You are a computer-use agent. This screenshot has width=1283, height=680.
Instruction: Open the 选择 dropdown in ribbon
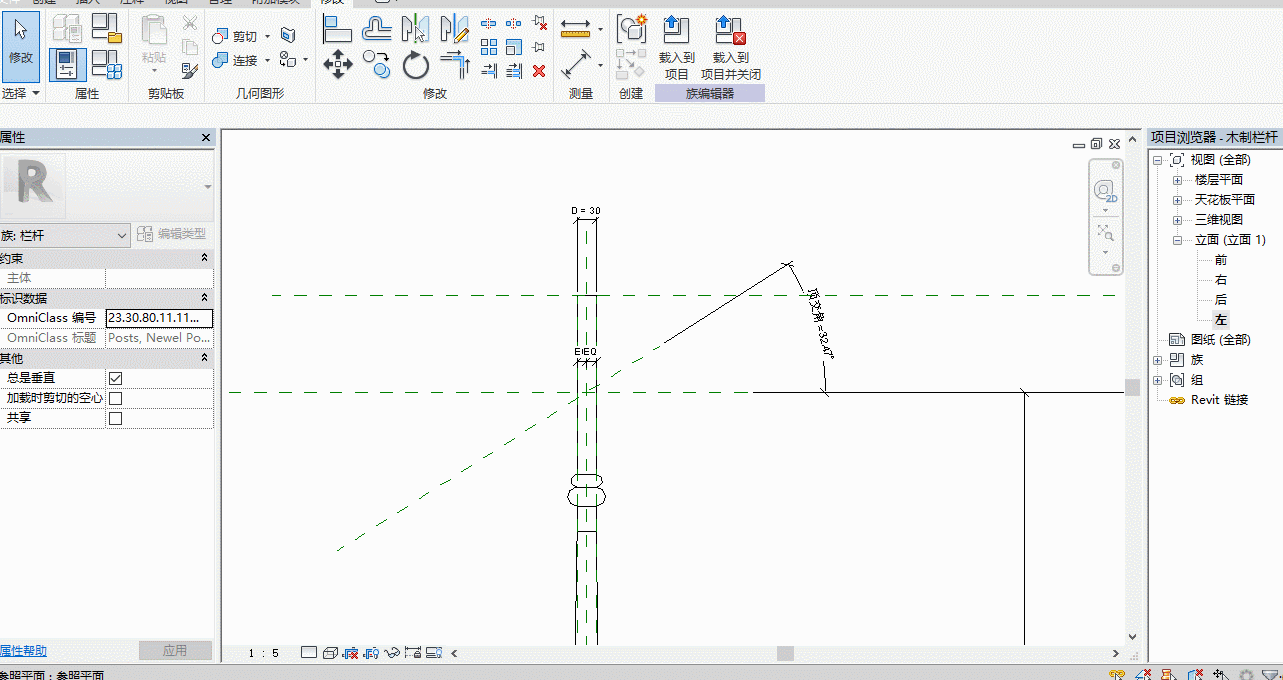(x=21, y=93)
